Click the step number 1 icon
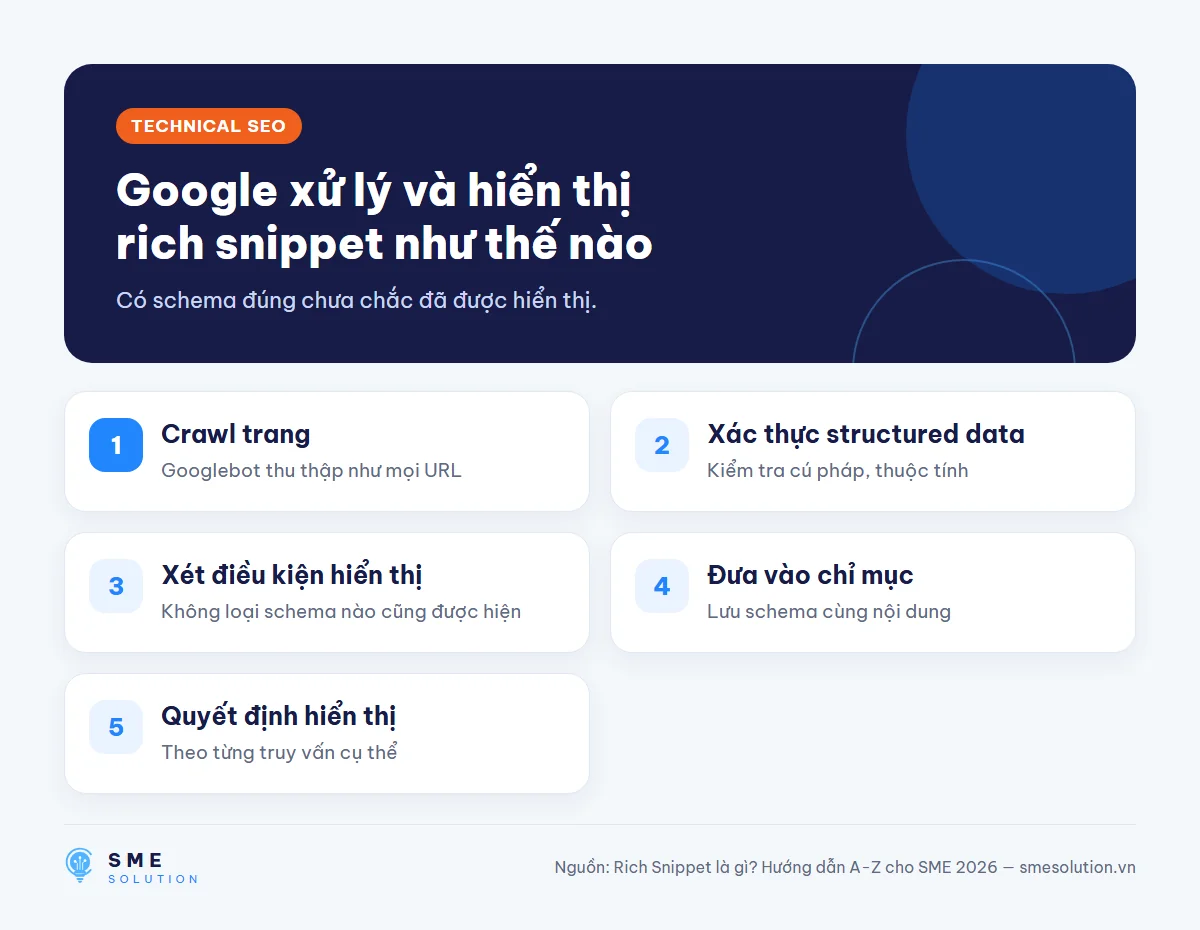 (x=116, y=445)
